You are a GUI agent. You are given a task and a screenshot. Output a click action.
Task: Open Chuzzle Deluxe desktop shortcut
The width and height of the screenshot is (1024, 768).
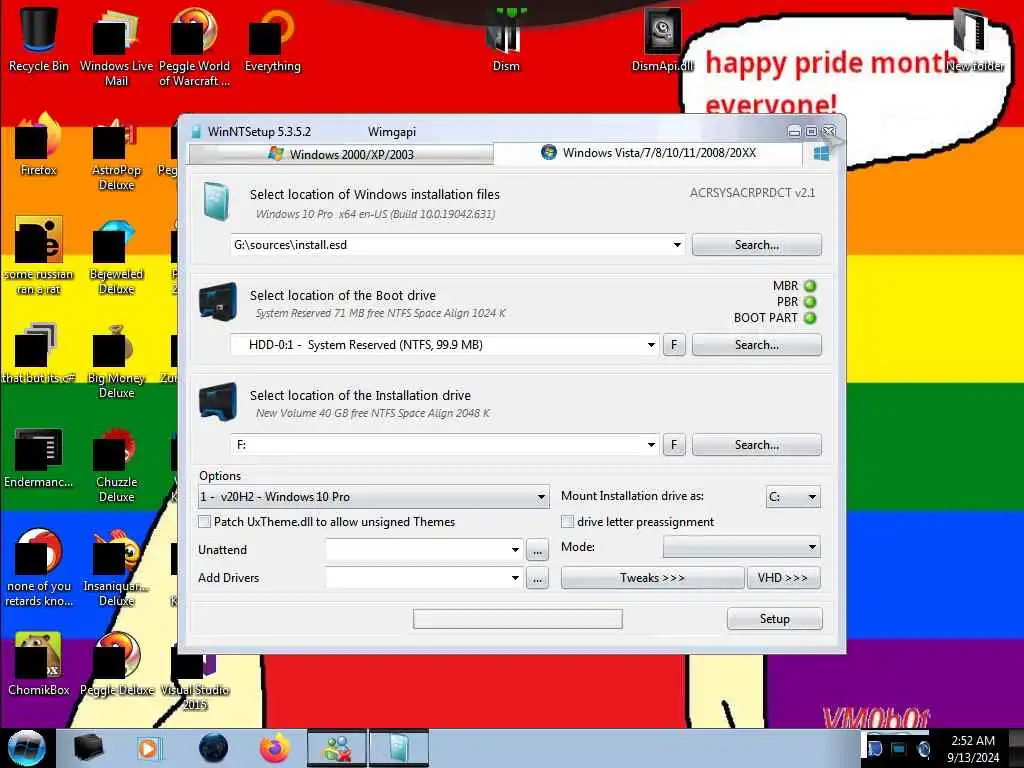pyautogui.click(x=116, y=464)
